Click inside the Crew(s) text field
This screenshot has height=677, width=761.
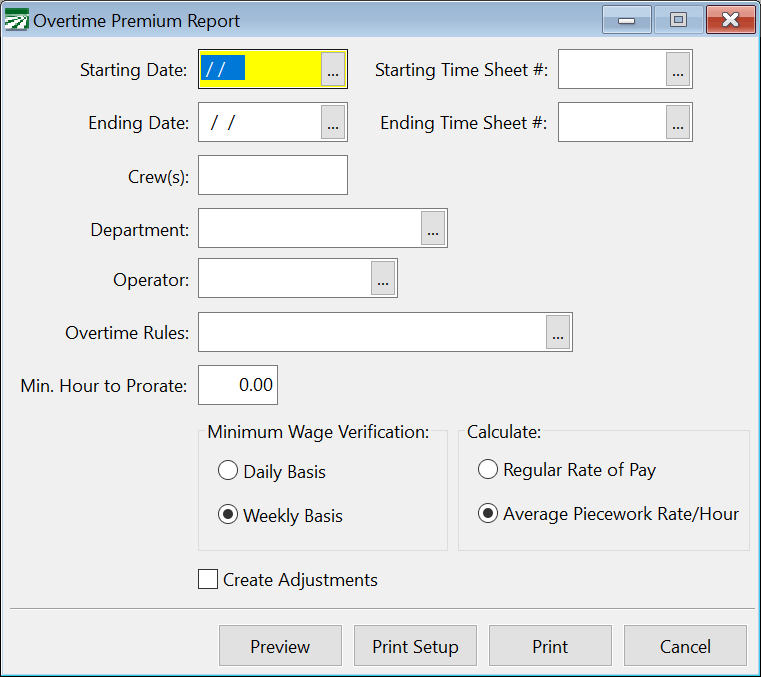pyautogui.click(x=273, y=175)
